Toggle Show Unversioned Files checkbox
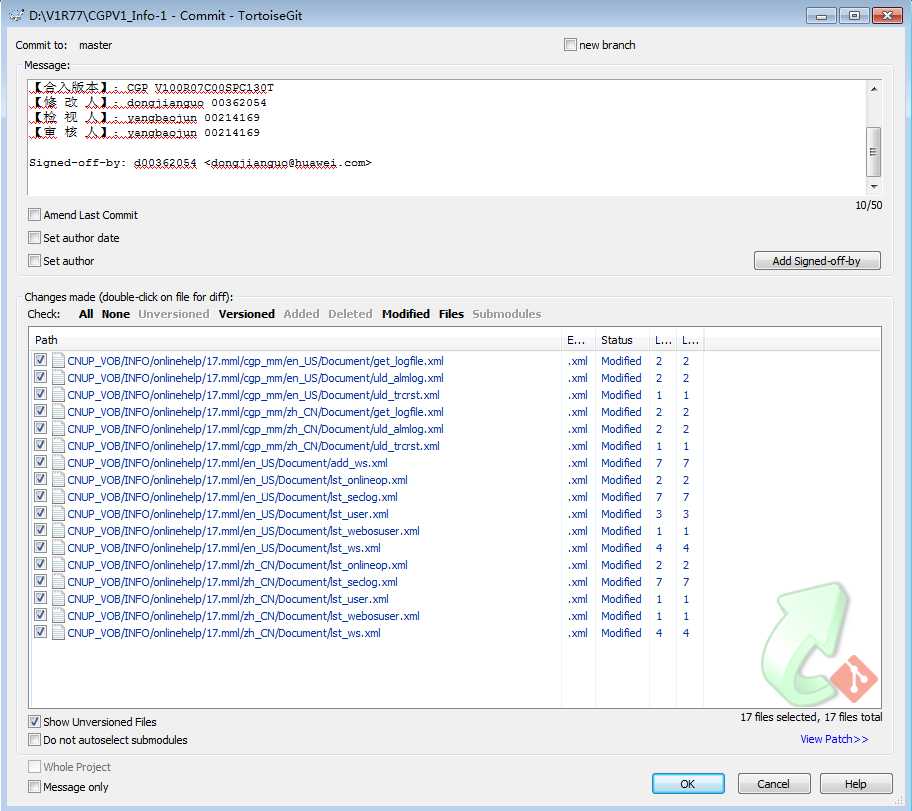The width and height of the screenshot is (912, 811). click(34, 722)
